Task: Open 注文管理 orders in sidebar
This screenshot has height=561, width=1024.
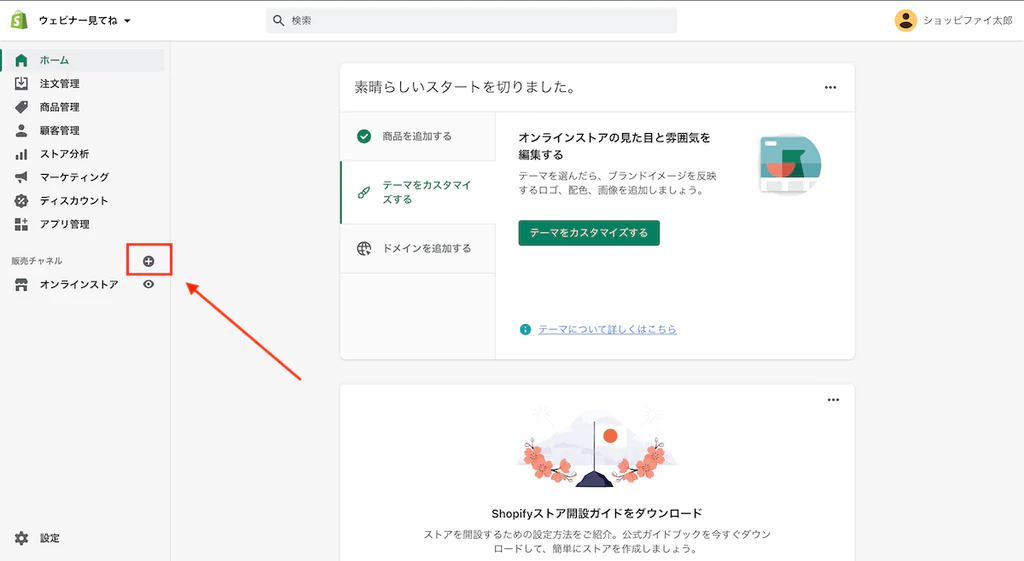Action: [59, 84]
